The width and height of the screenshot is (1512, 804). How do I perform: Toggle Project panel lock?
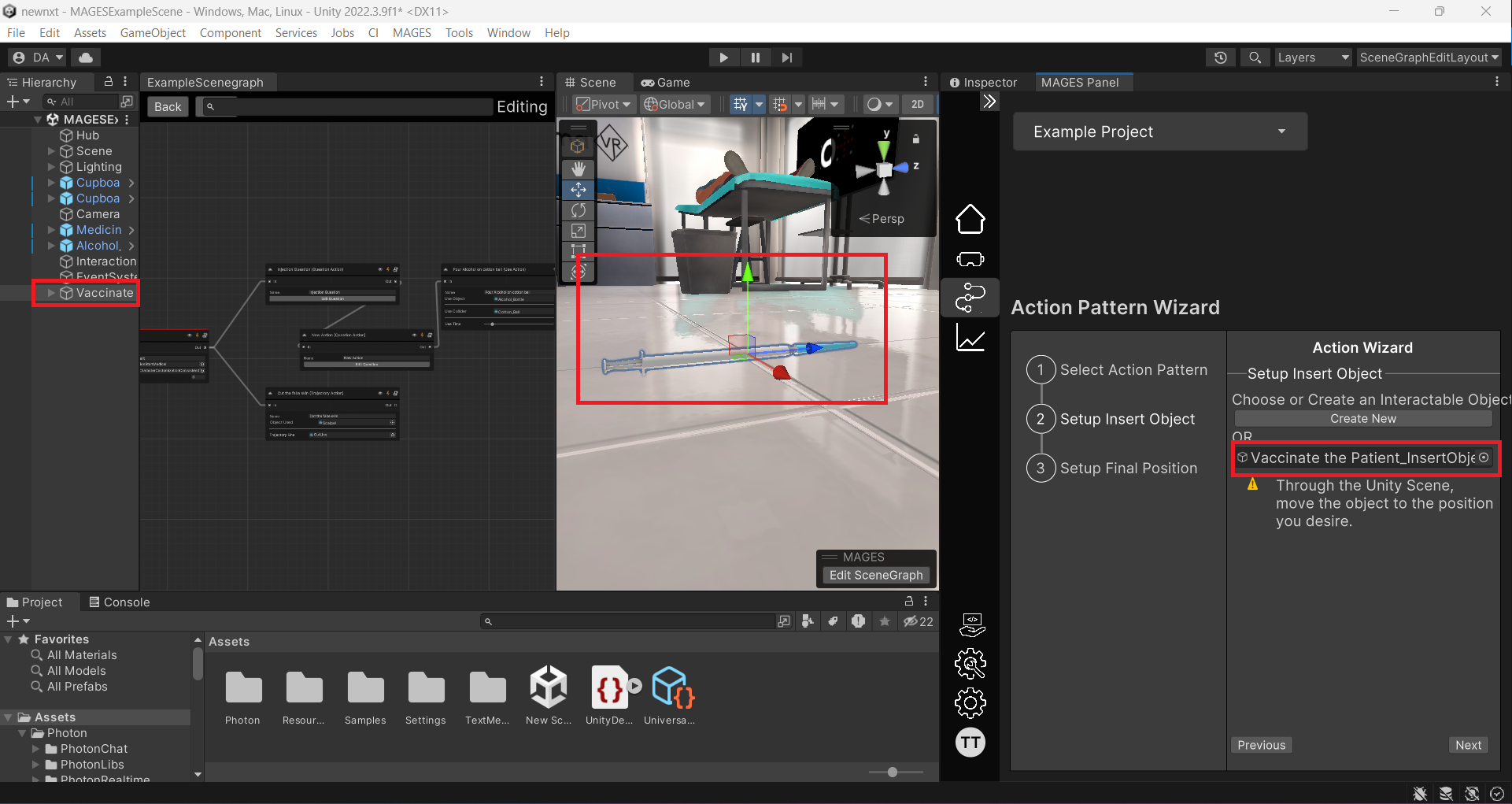(x=908, y=601)
